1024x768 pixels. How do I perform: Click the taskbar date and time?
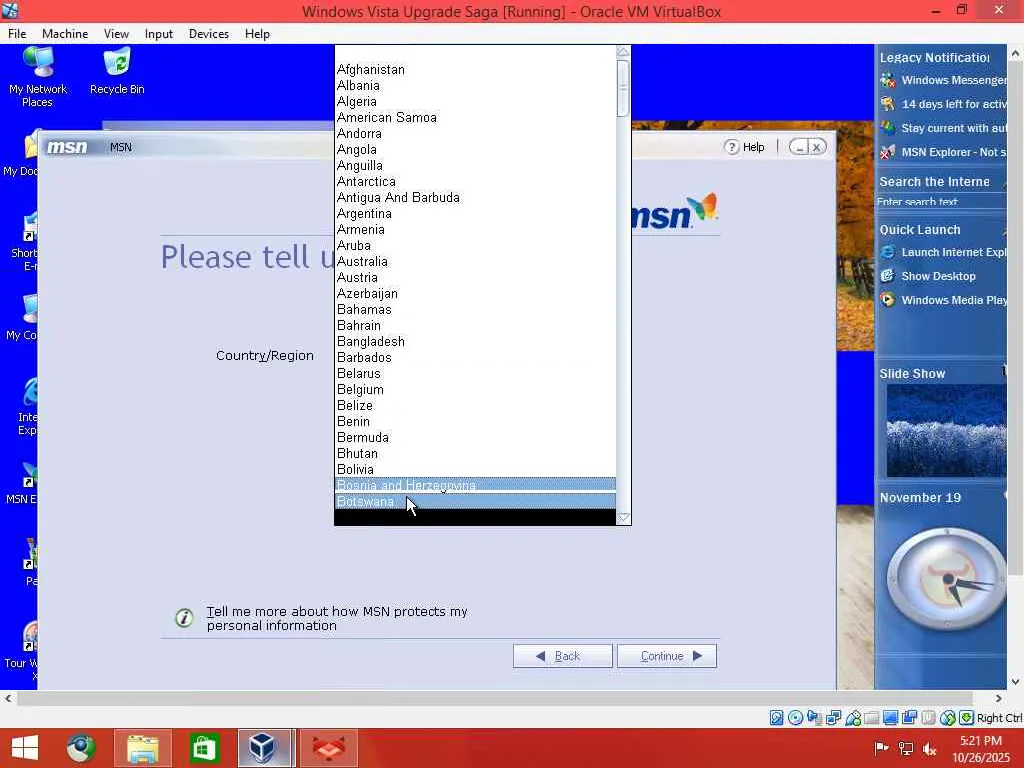pos(981,749)
